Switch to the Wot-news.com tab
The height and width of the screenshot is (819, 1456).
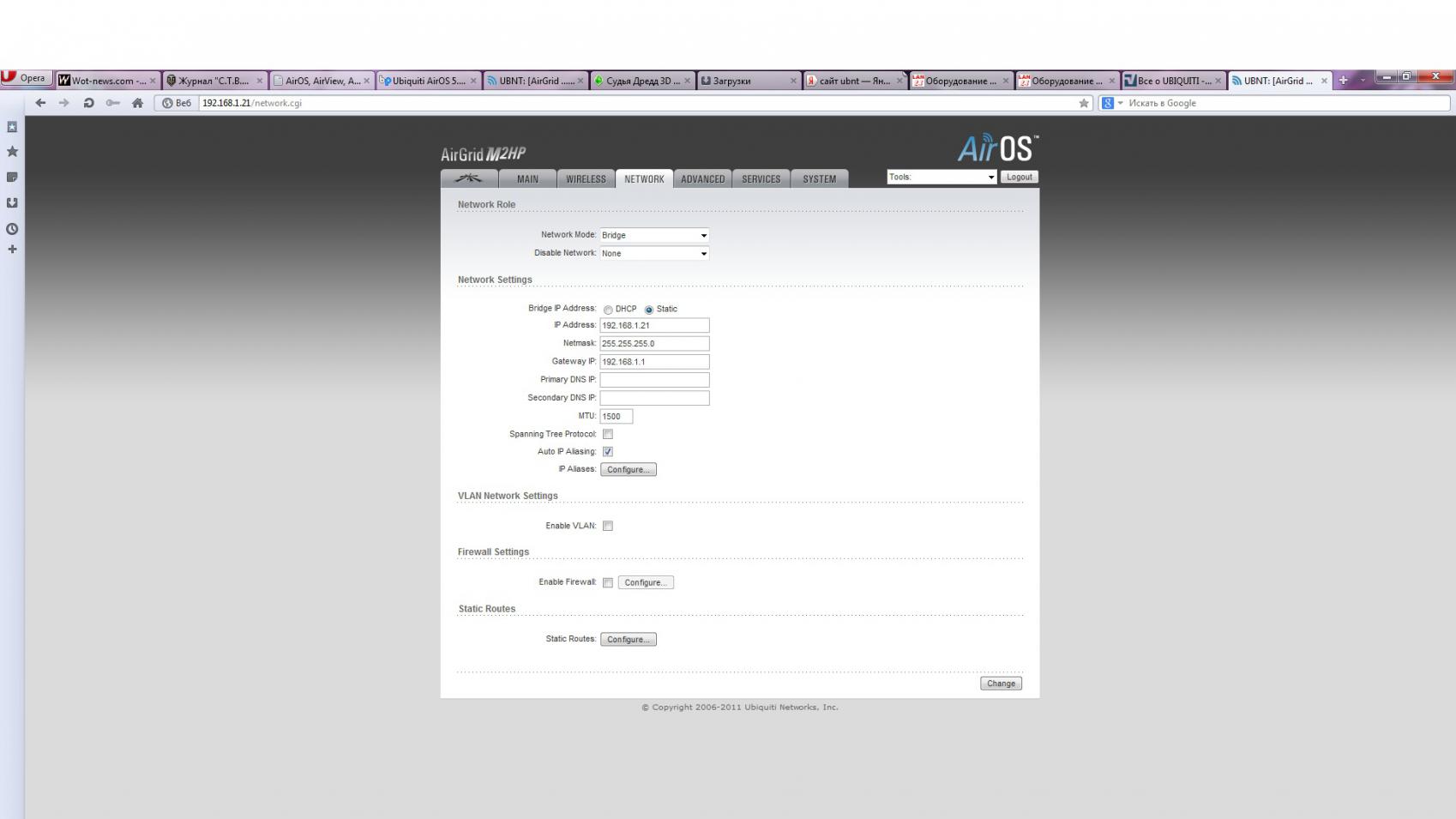(107, 81)
